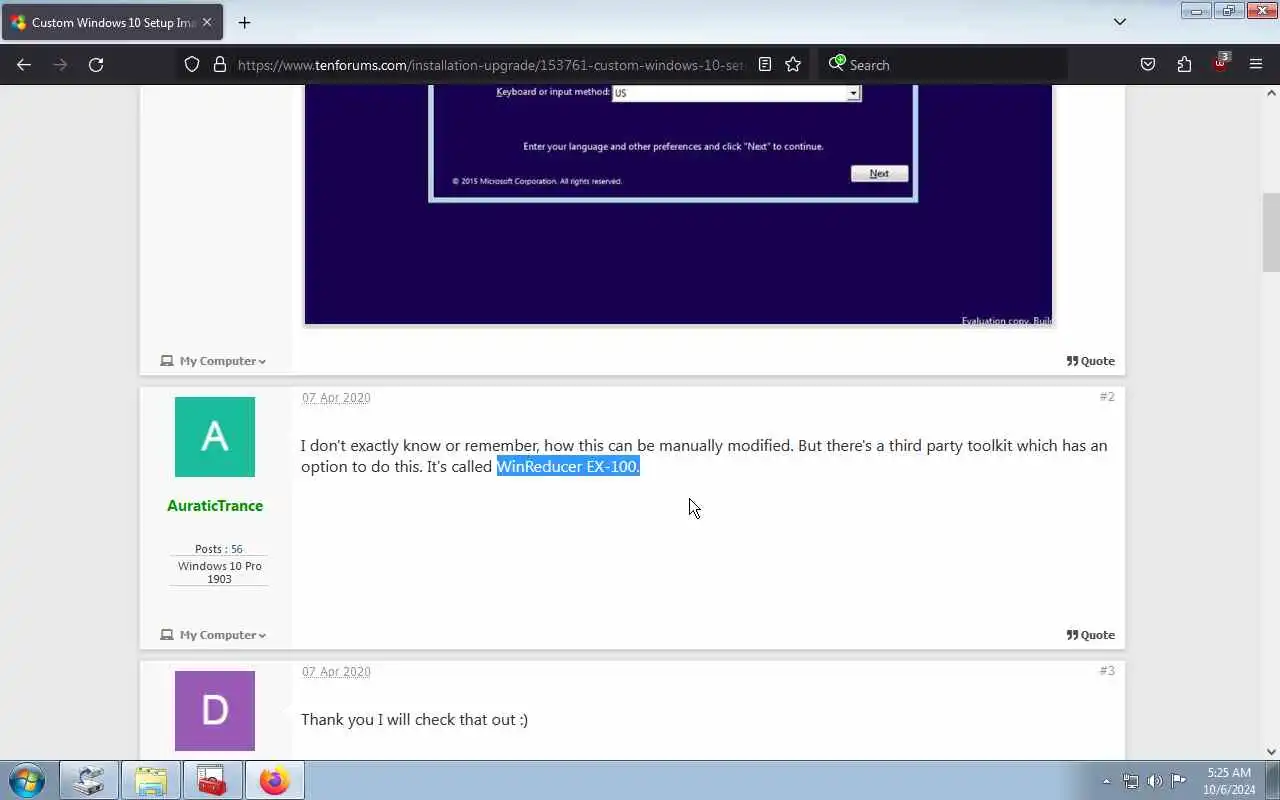Click Windows 10 Pro 1903 text
Image resolution: width=1280 pixels, height=800 pixels.
point(219,572)
